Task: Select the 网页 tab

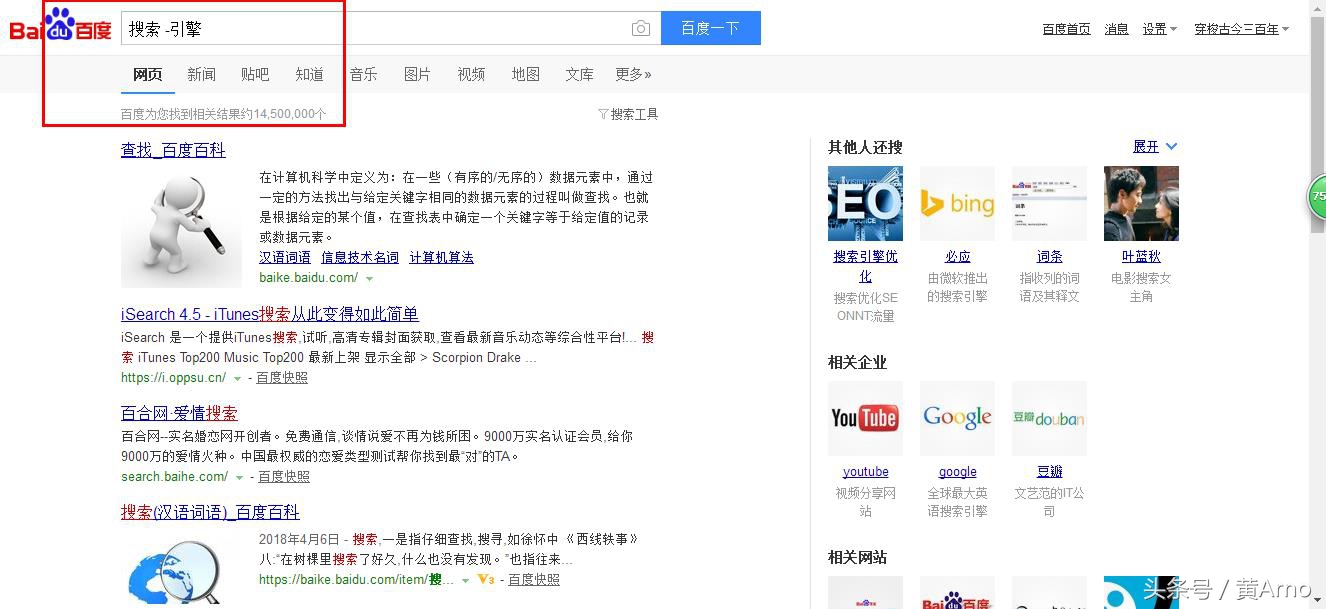Action: pos(148,74)
